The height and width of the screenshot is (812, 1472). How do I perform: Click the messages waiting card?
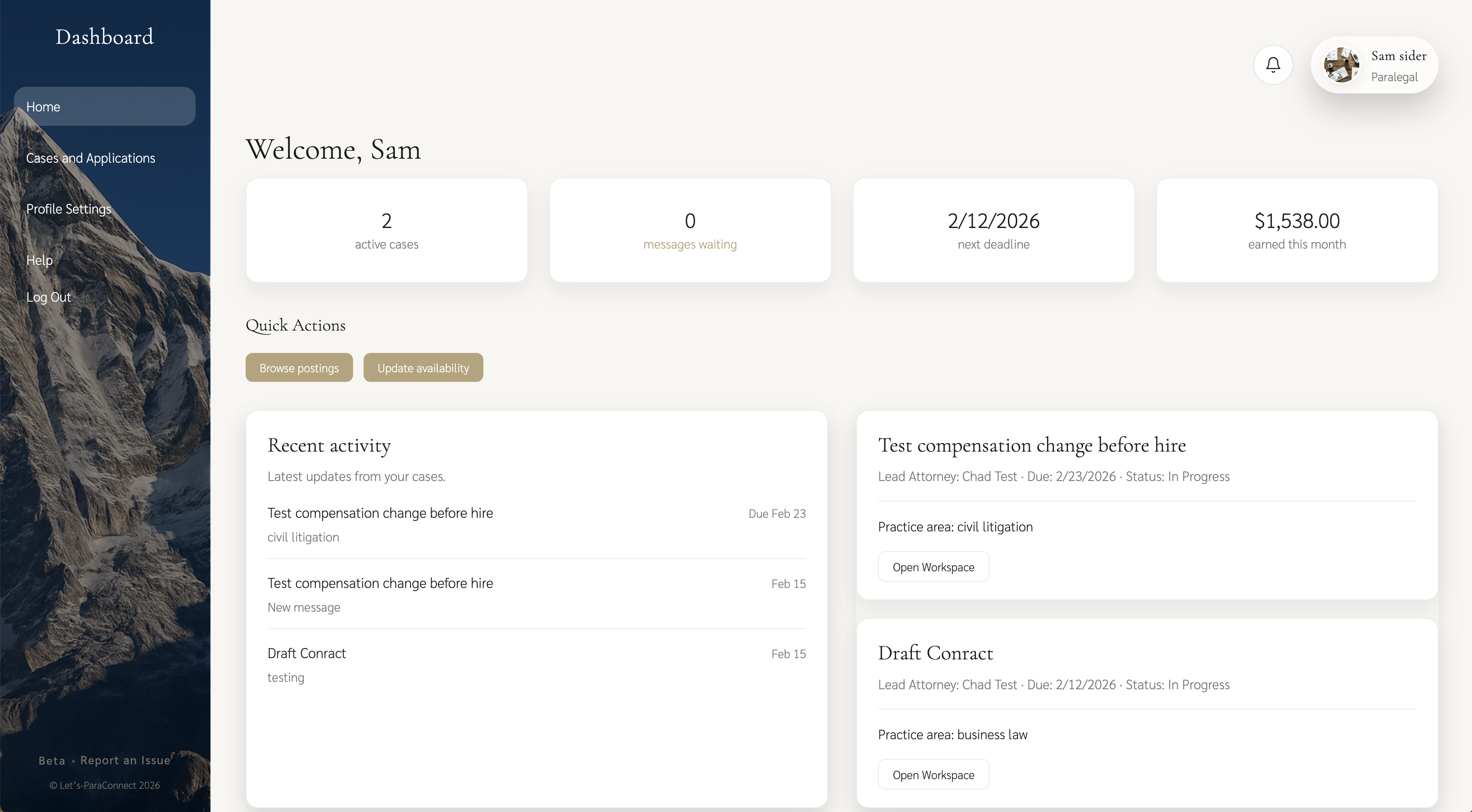690,231
